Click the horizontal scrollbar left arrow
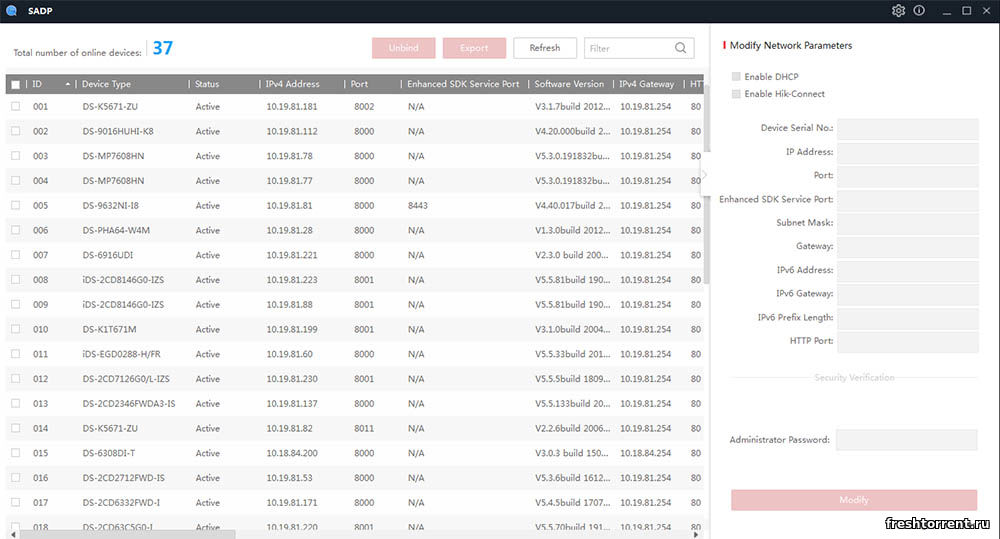Viewport: 1000px width, 539px height. 13,535
